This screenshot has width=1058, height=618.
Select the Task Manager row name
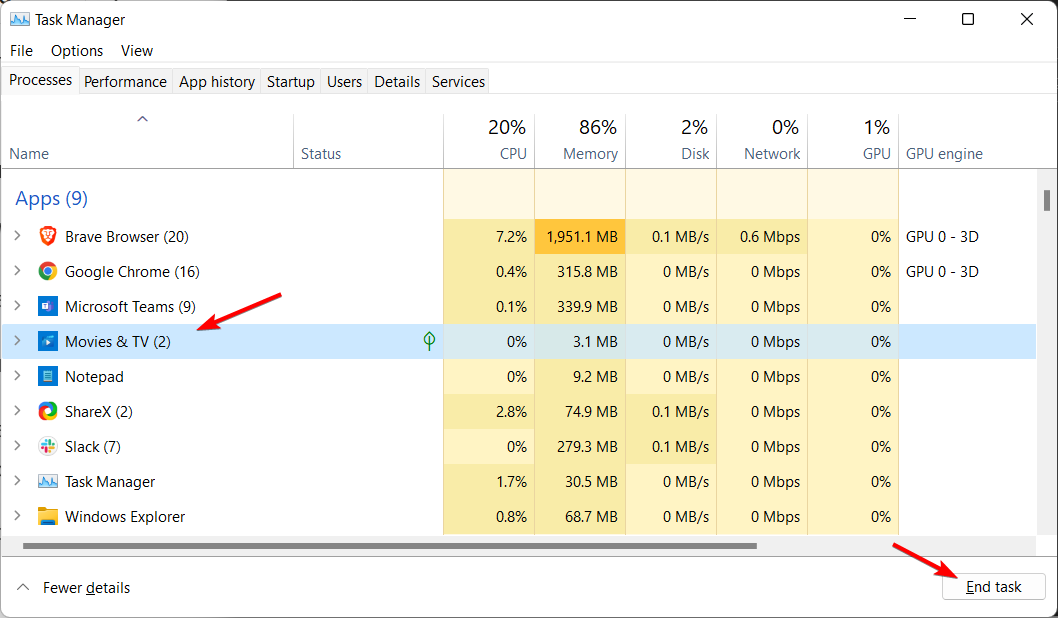(110, 482)
